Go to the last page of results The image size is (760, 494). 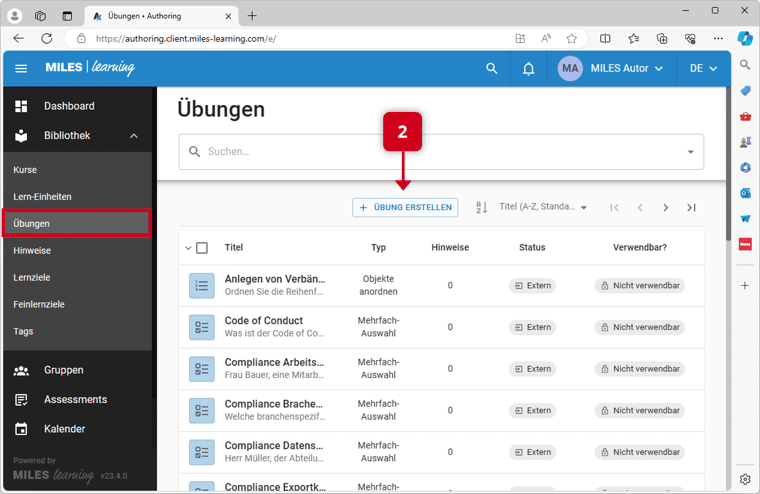691,207
